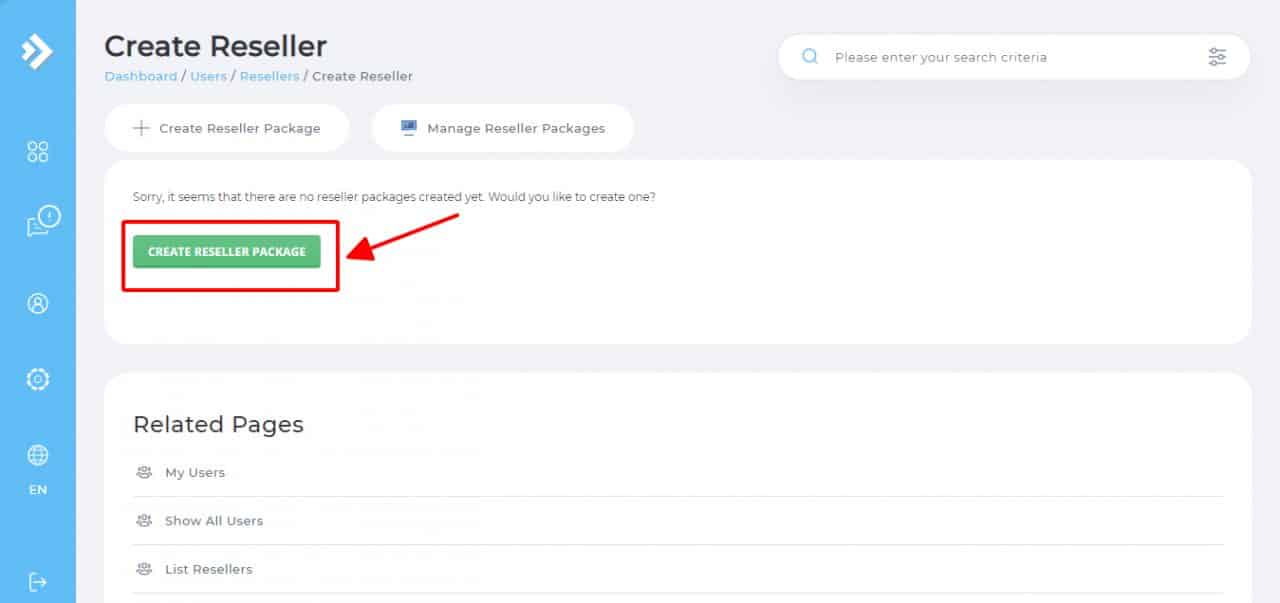The height and width of the screenshot is (603, 1280).
Task: Click the plus icon beside Create Reseller Package
Action: 141,128
